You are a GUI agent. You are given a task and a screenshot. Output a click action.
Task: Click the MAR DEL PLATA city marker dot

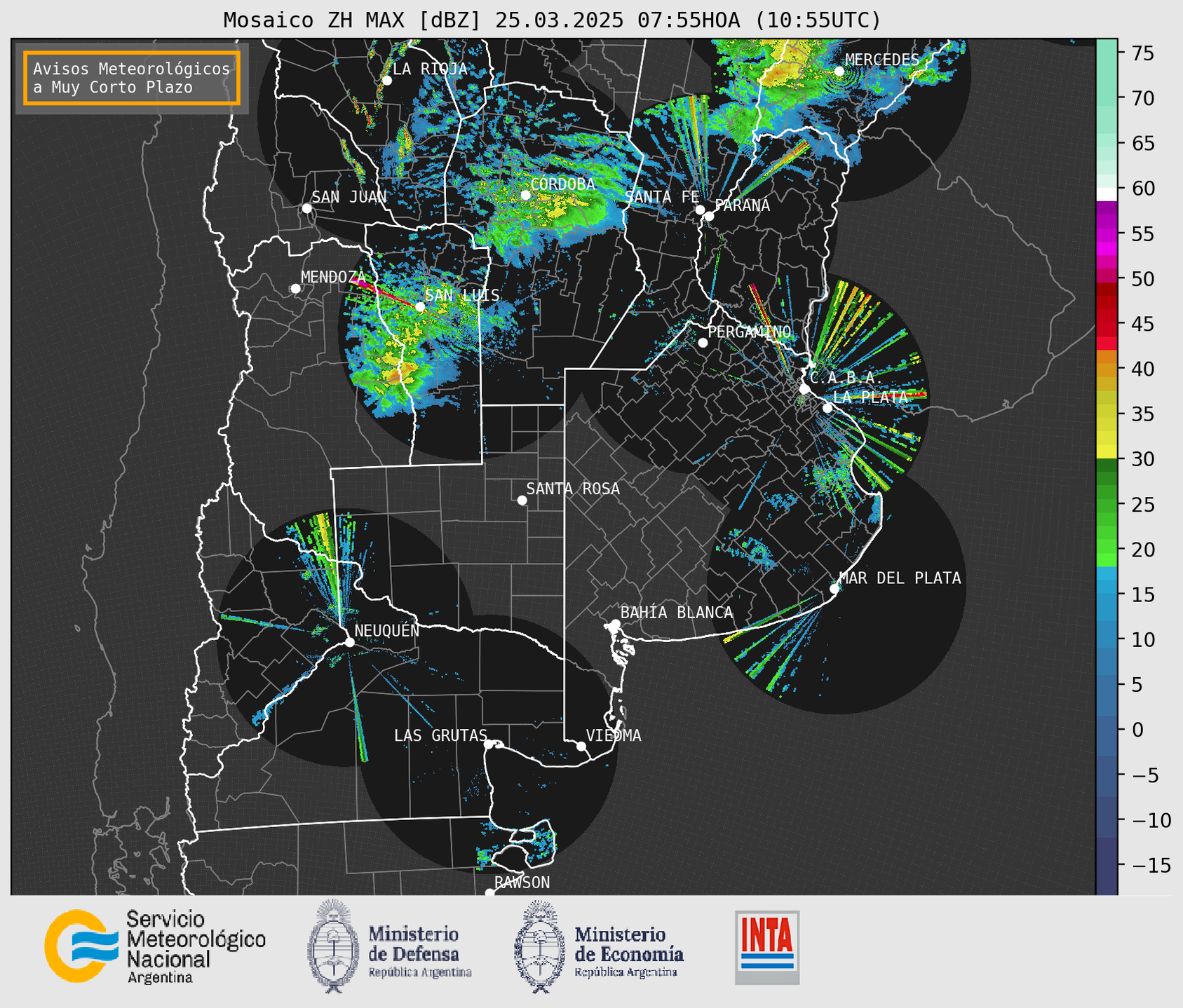click(x=834, y=589)
